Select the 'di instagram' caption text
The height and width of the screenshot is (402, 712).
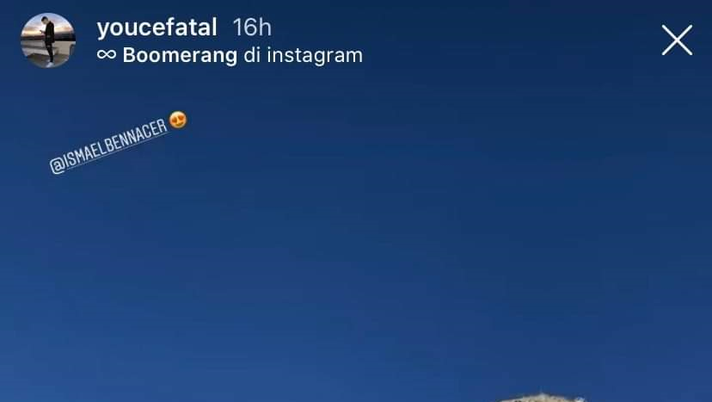pos(303,55)
